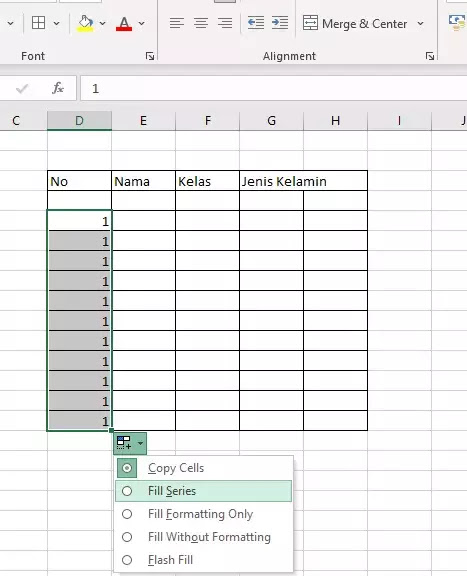Select the Jenis Kelamin header cell
Image resolution: width=467 pixels, height=576 pixels.
tap(303, 181)
